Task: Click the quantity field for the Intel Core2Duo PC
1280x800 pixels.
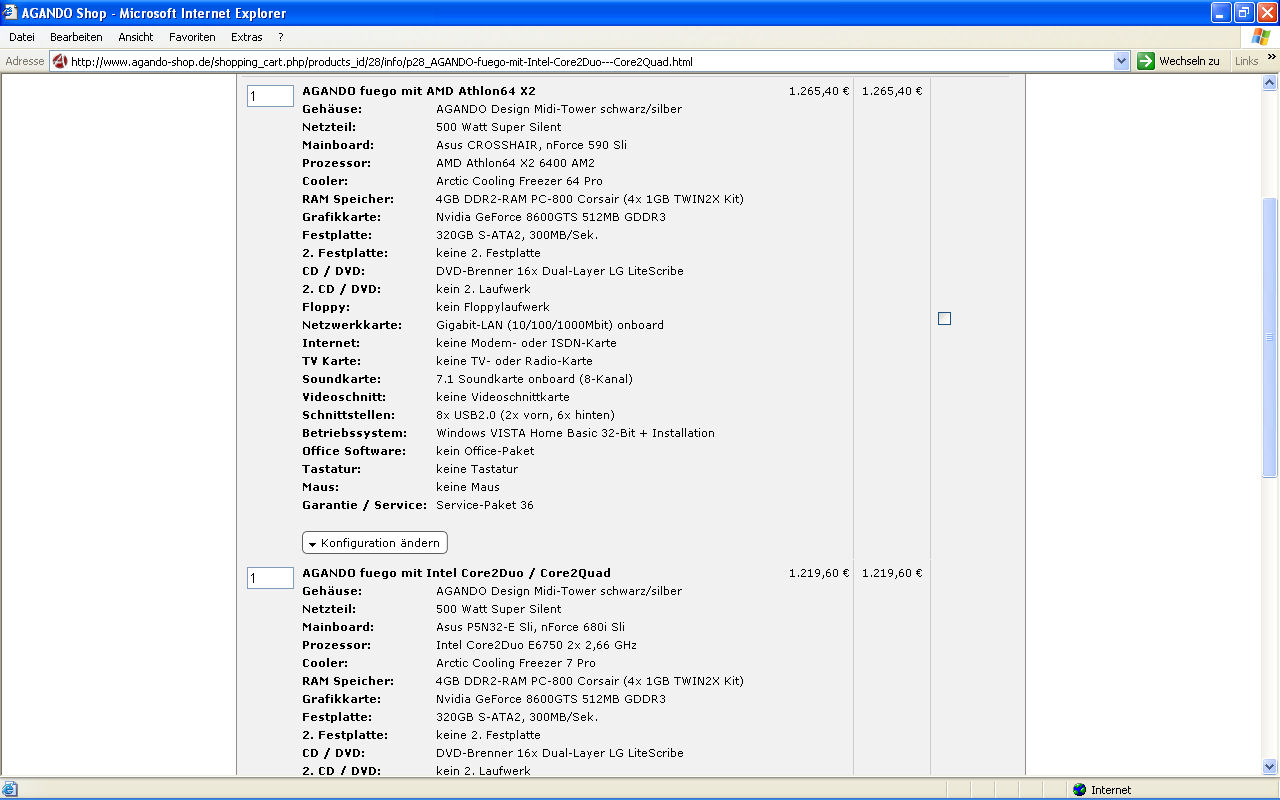Action: tap(270, 578)
